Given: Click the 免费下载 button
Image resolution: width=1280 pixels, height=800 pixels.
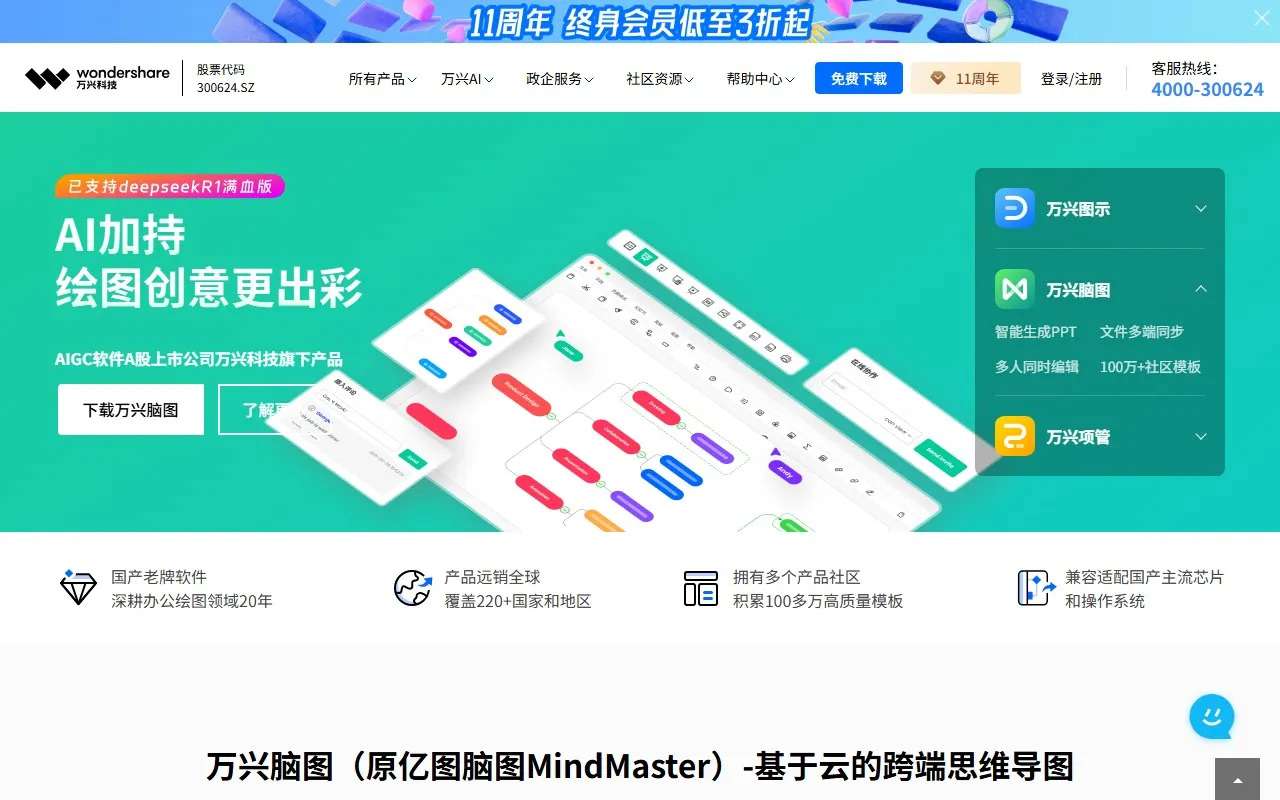Looking at the screenshot, I should click(858, 77).
